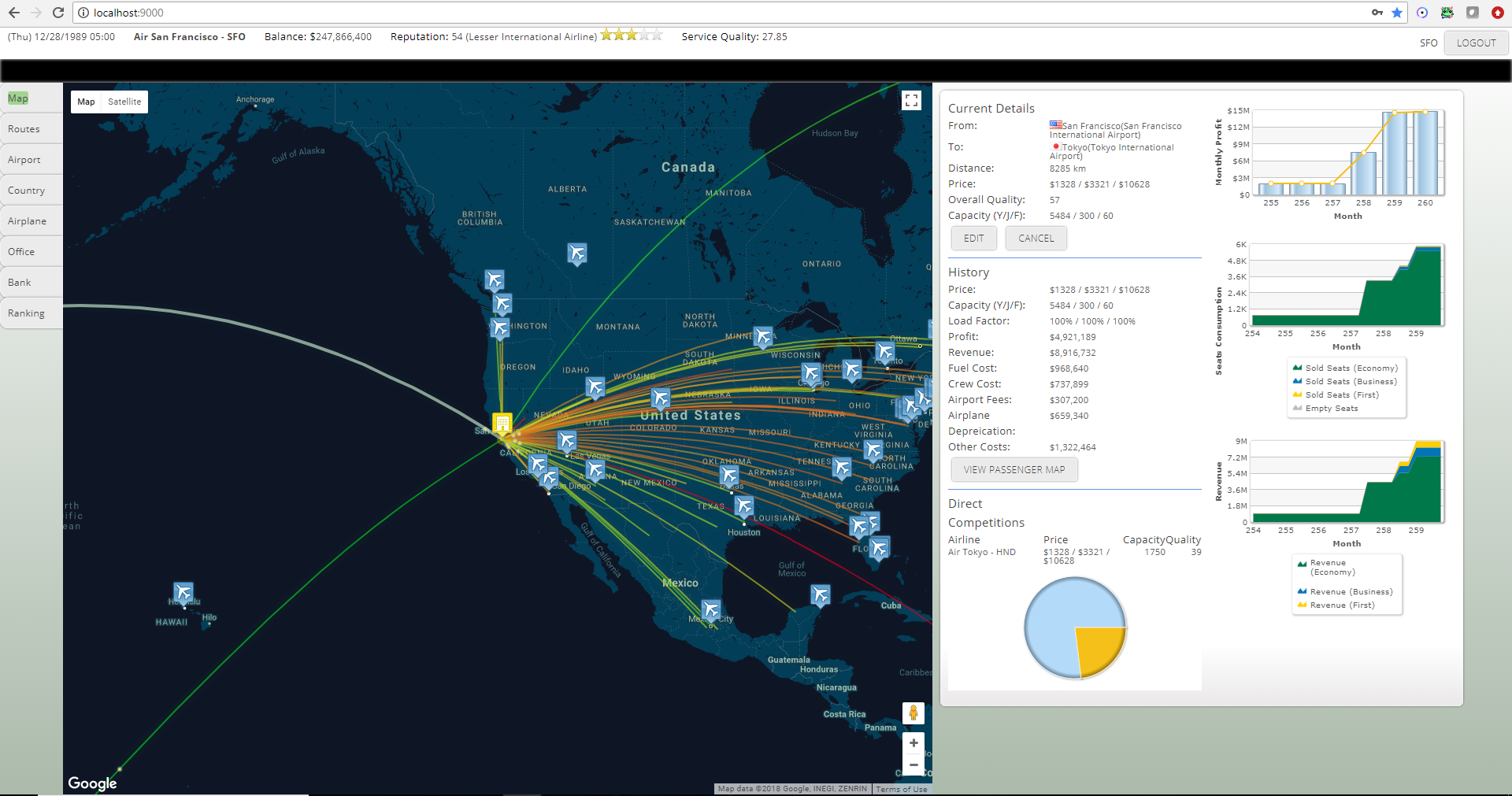Zoom in the map with the plus button
This screenshot has height=796, width=1512.
913,743
